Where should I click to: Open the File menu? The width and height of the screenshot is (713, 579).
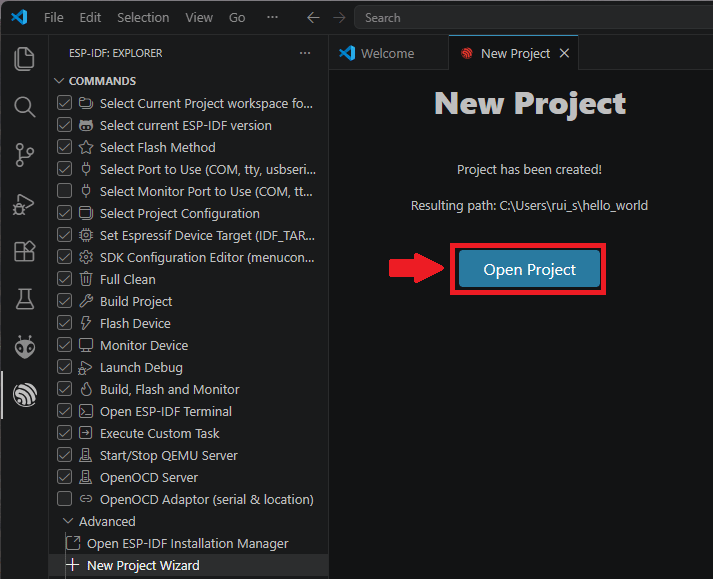[54, 18]
